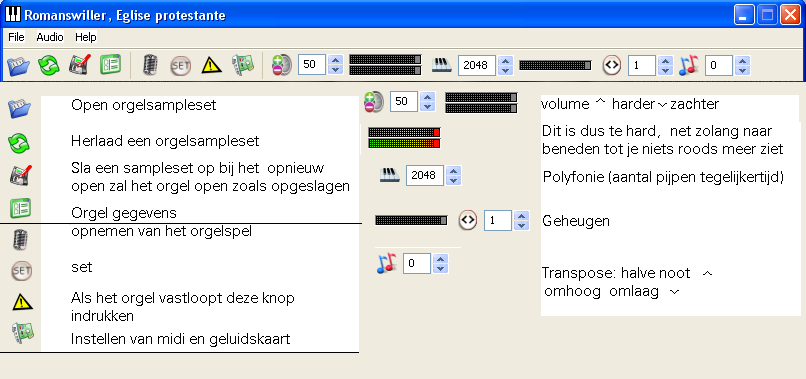Click the toolbar transpose music-notes icon
Screen dimensions: 806x379
coord(688,65)
